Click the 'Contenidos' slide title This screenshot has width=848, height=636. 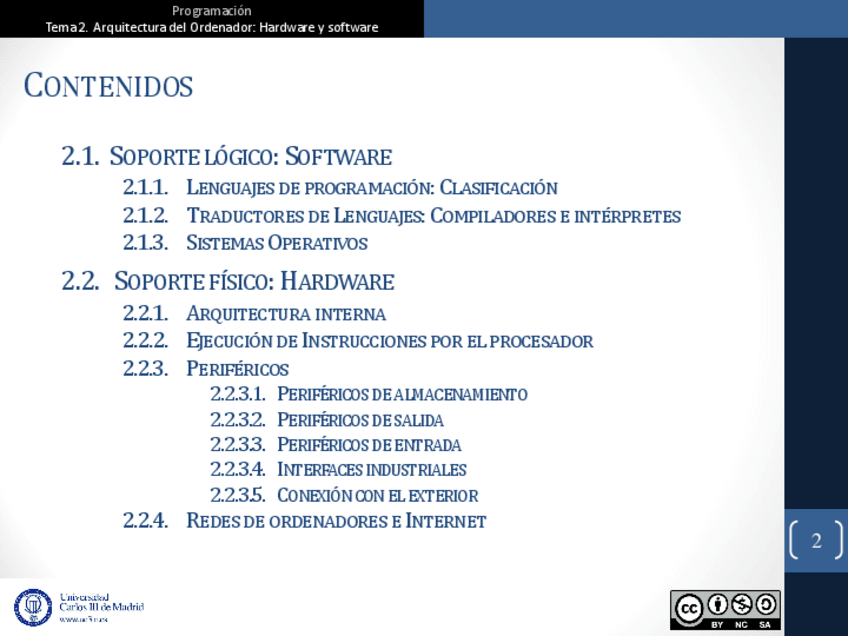coord(108,86)
